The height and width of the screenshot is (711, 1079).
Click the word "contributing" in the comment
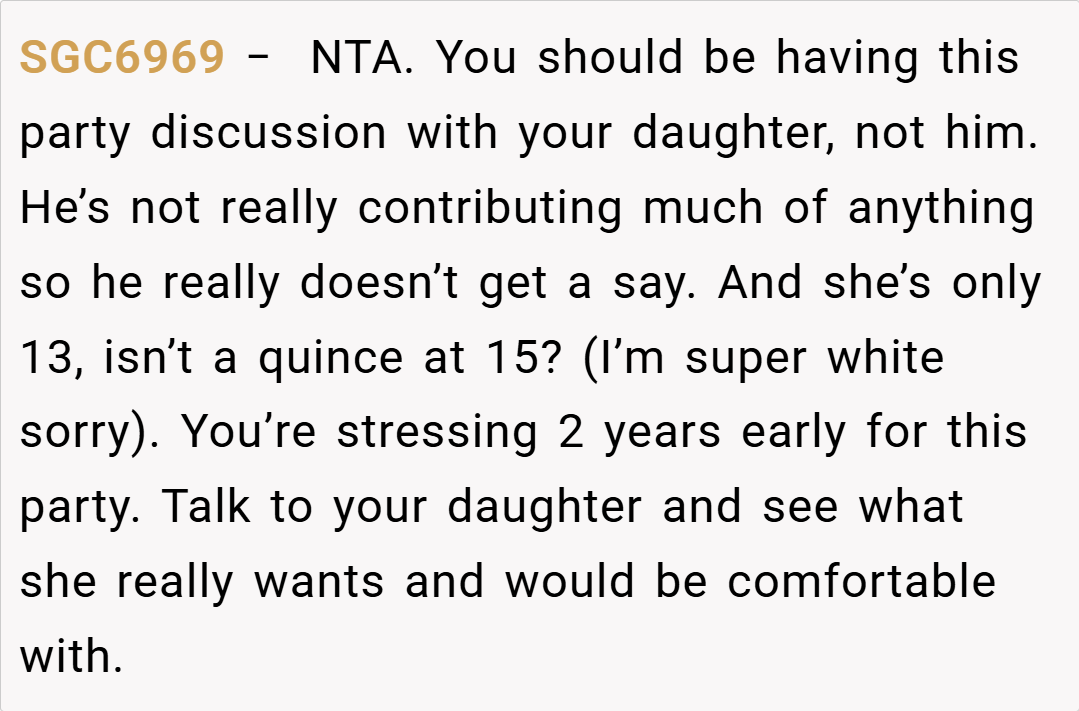(x=490, y=208)
